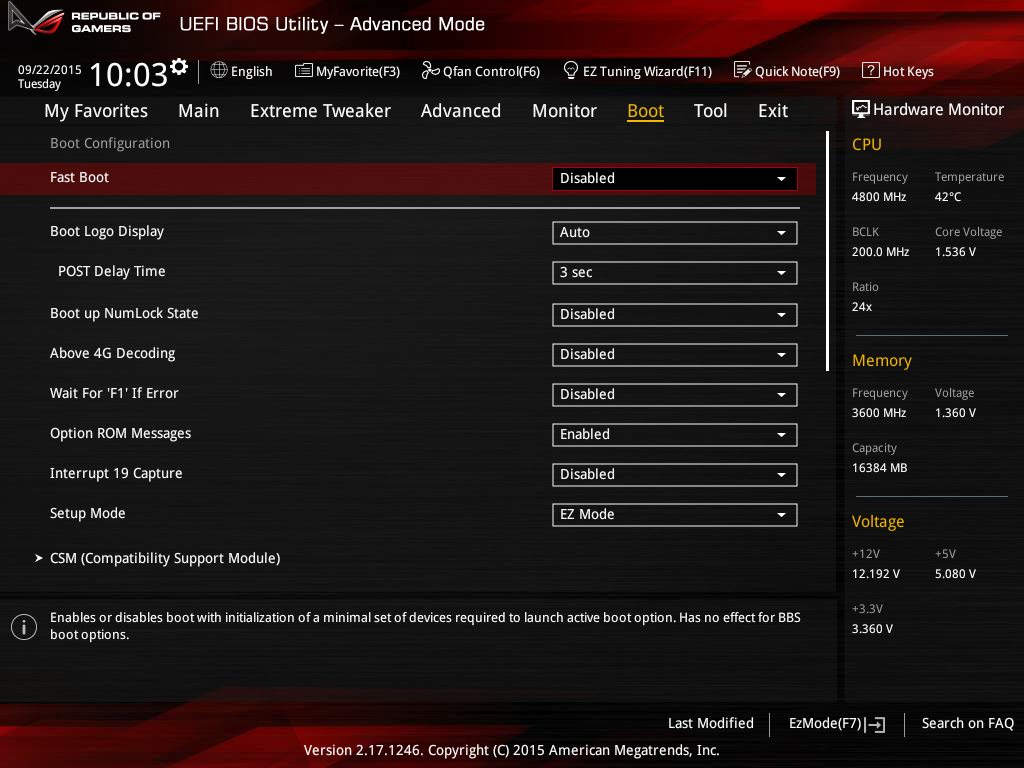The width and height of the screenshot is (1024, 768).
Task: Open the Setup Mode dropdown
Action: coord(675,515)
